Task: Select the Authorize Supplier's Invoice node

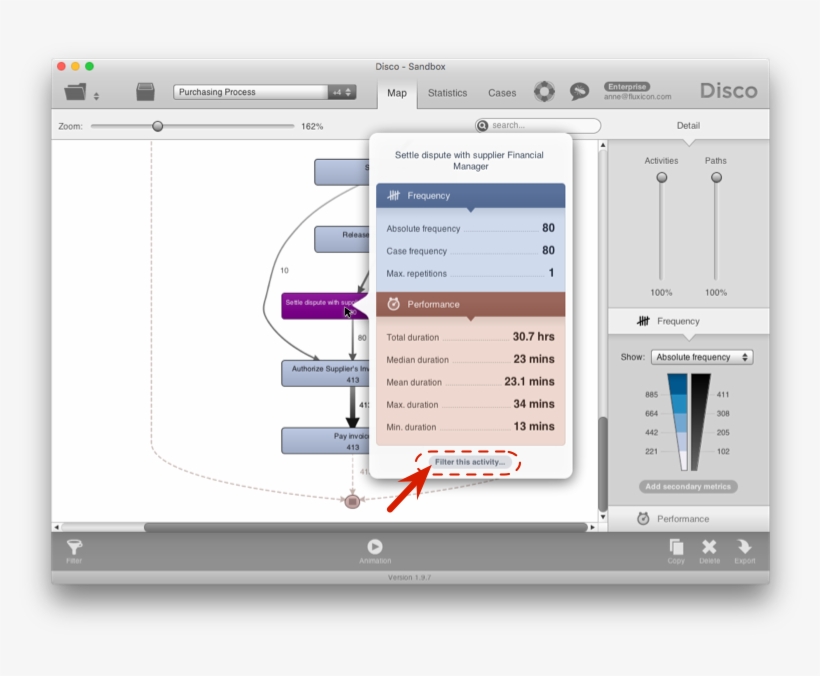Action: 325,373
